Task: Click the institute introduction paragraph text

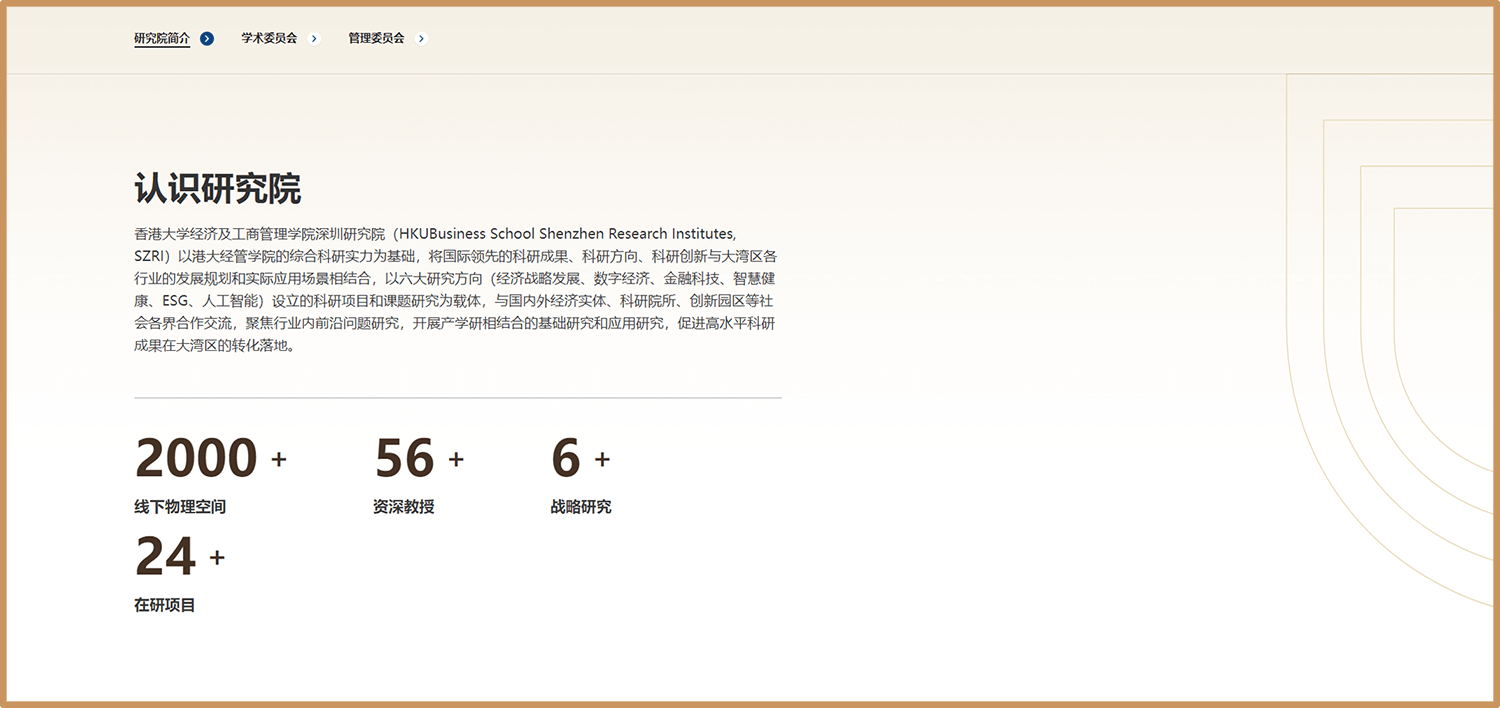Action: [x=456, y=290]
